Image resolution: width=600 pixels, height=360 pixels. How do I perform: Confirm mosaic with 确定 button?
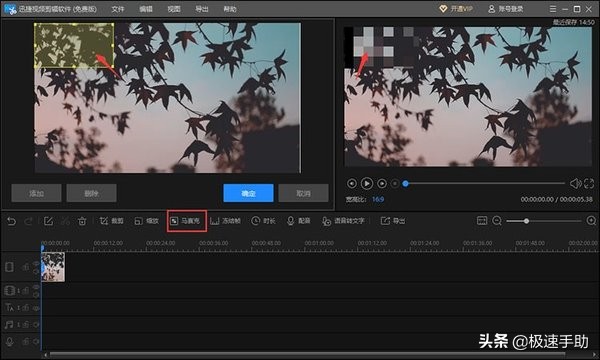tap(248, 193)
